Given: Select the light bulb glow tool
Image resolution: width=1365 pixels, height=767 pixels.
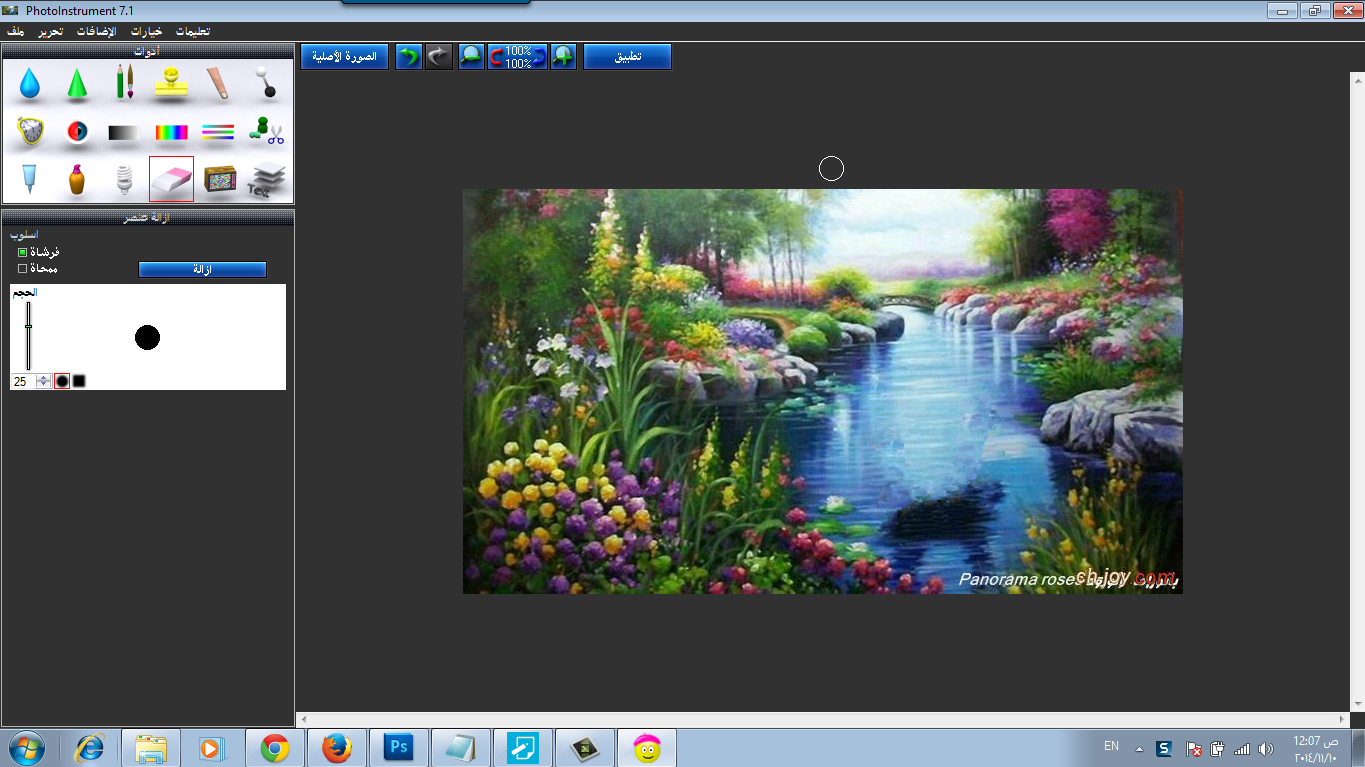Looking at the screenshot, I should (x=124, y=179).
